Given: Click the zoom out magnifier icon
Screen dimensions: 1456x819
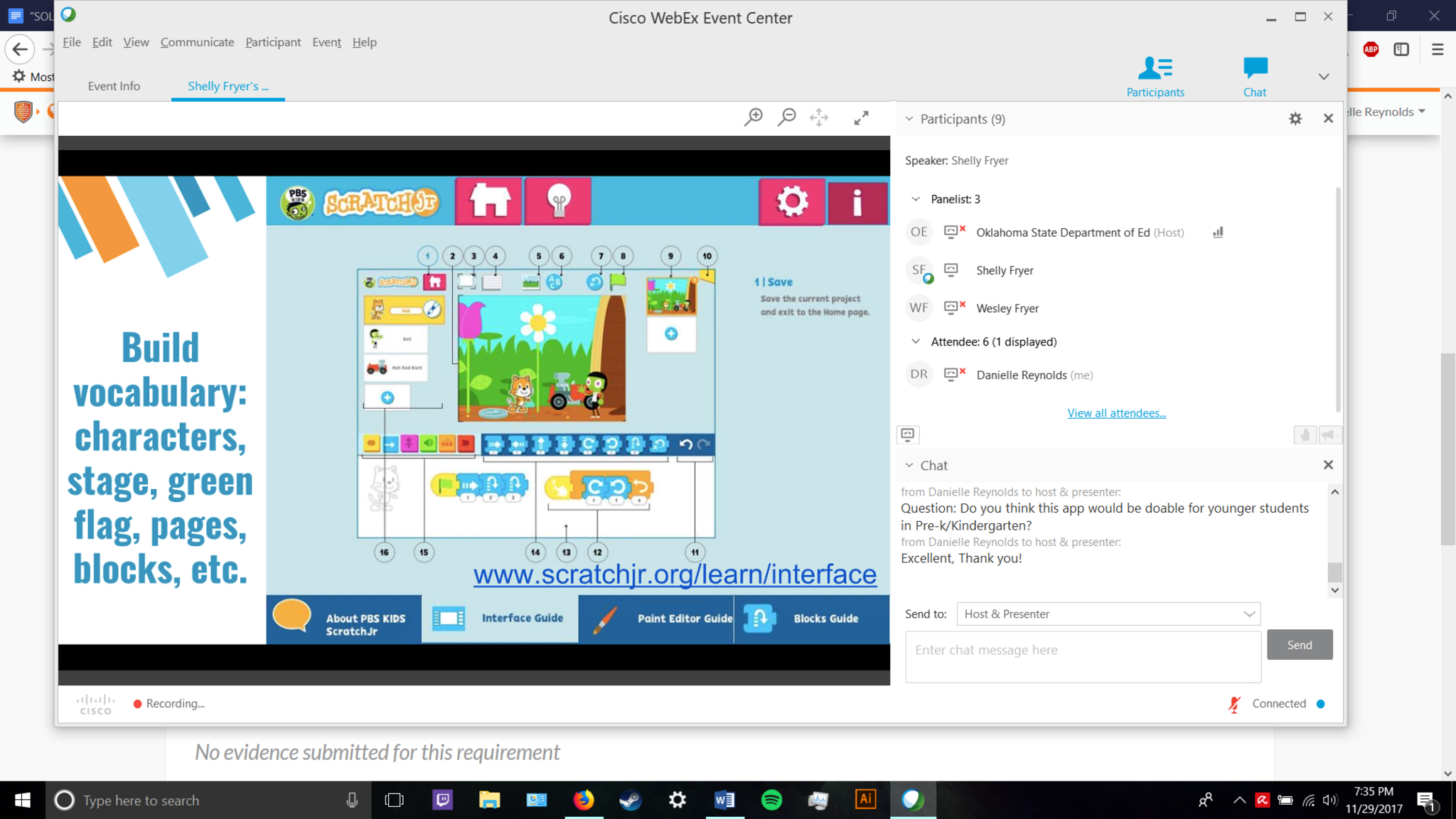Looking at the screenshot, I should [786, 117].
